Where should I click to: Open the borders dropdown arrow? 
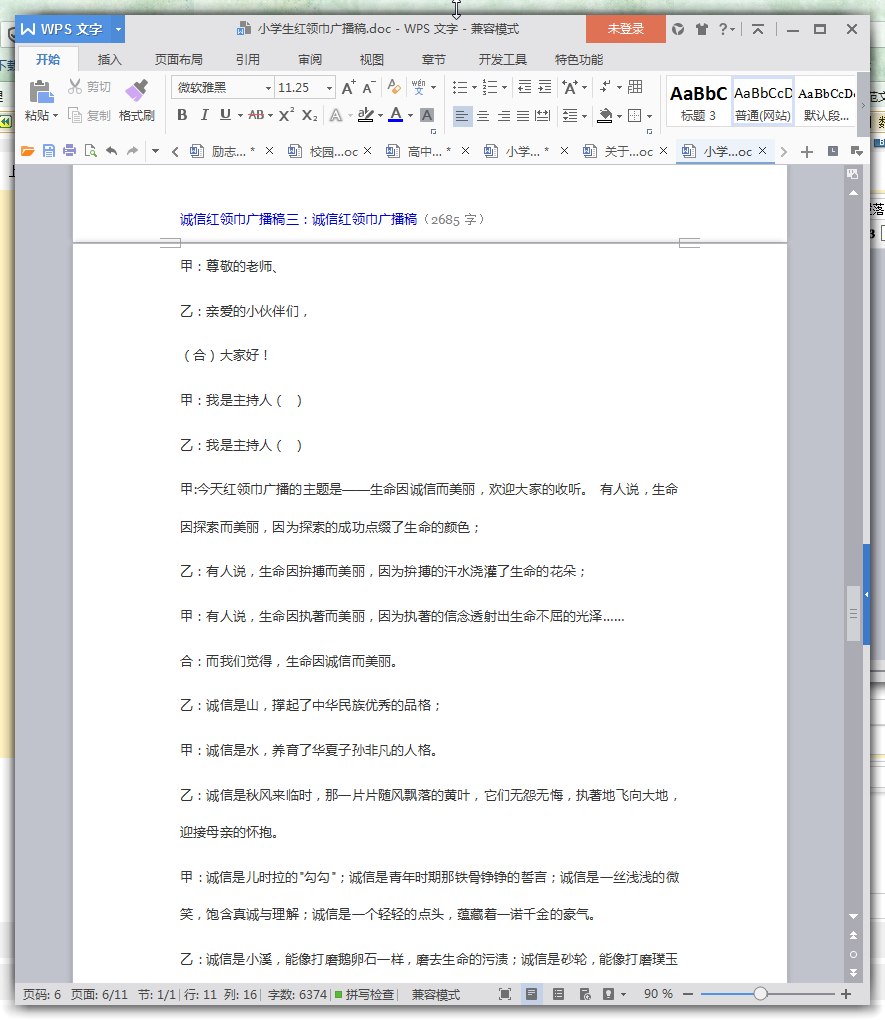coord(649,116)
